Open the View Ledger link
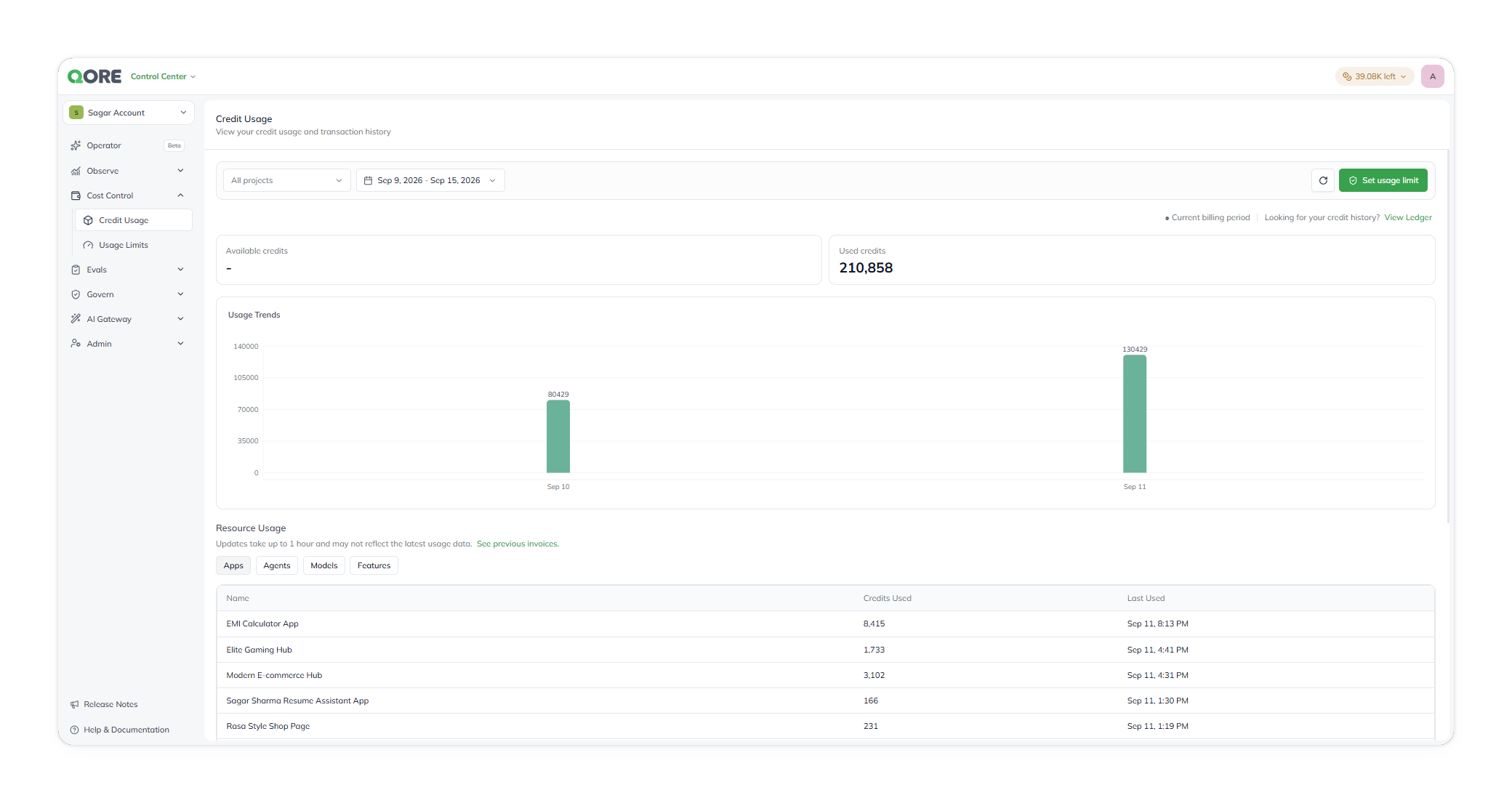1512x803 pixels. 1408,217
